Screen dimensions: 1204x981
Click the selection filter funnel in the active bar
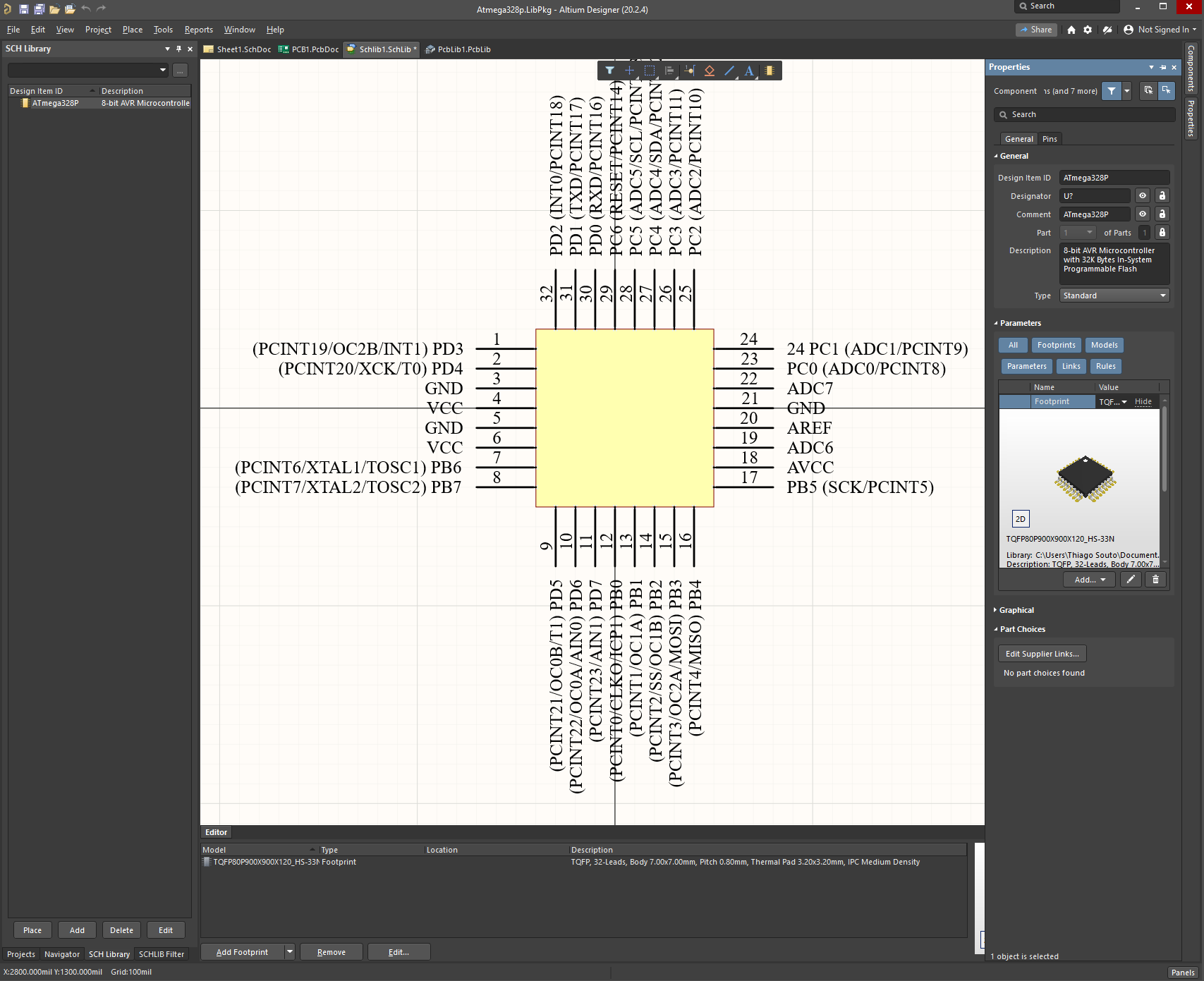(609, 71)
